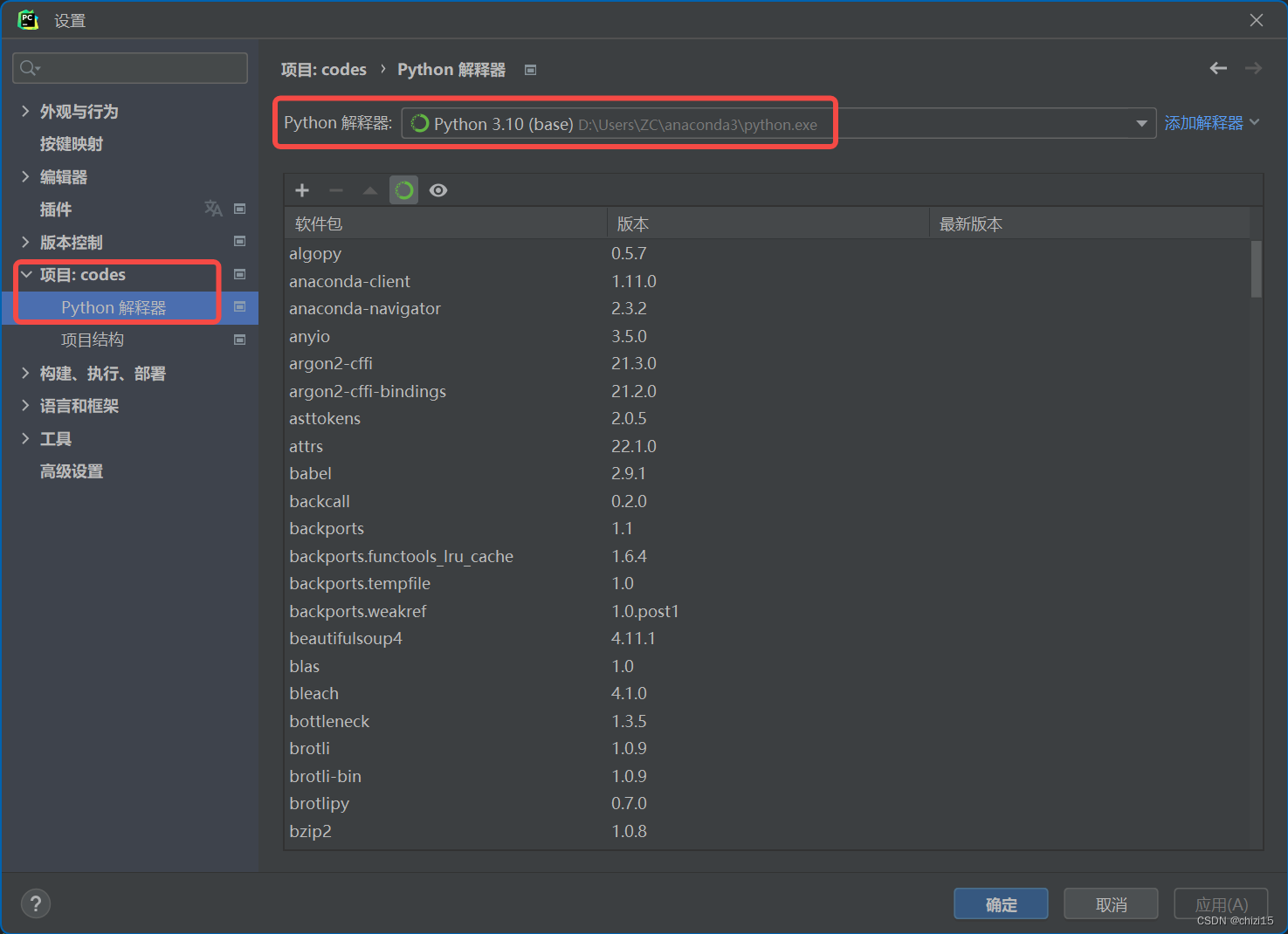1288x934 pixels.
Task: Click the 确定 button
Action: coord(1001,904)
